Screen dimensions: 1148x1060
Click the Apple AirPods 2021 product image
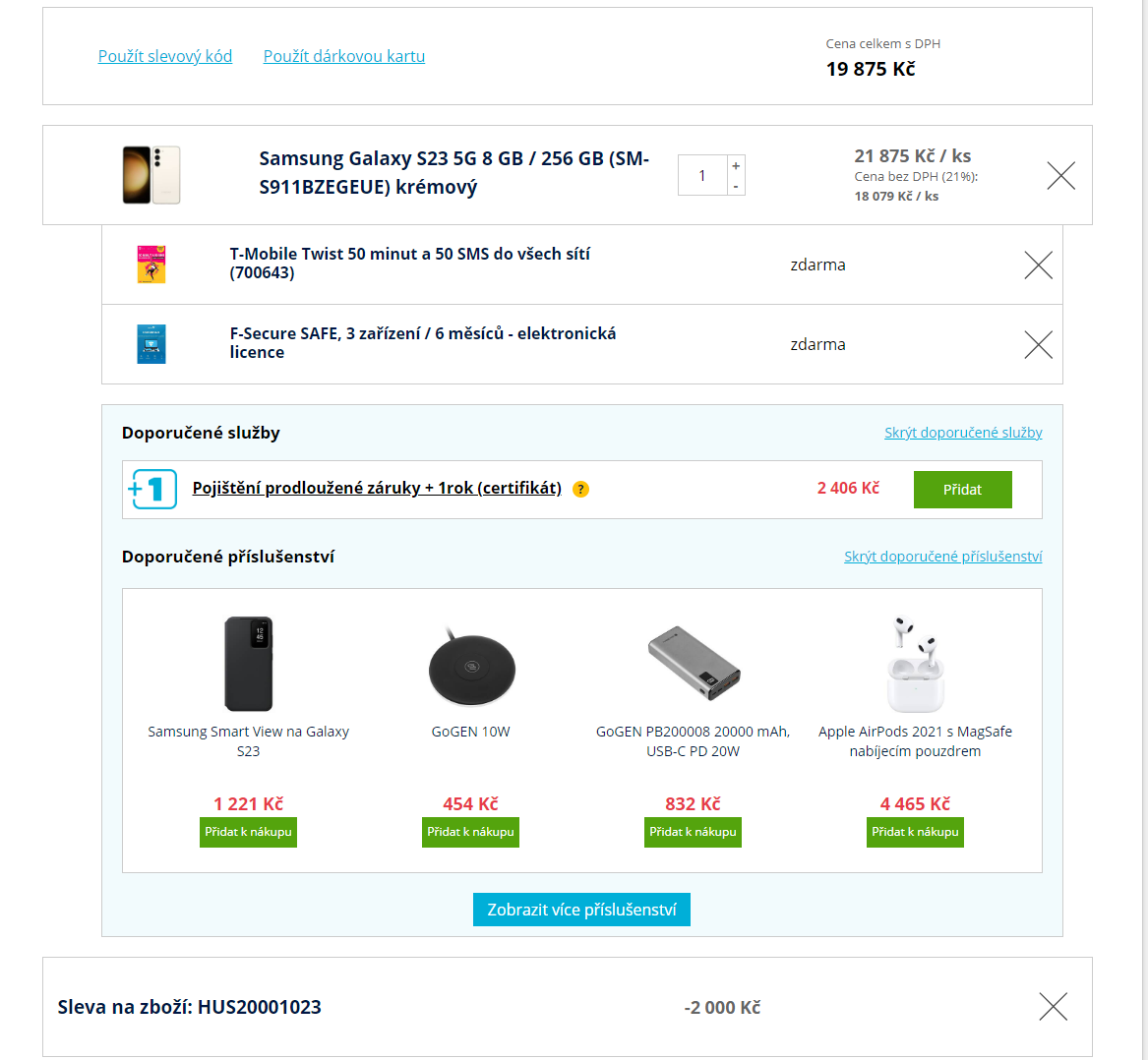point(915,664)
